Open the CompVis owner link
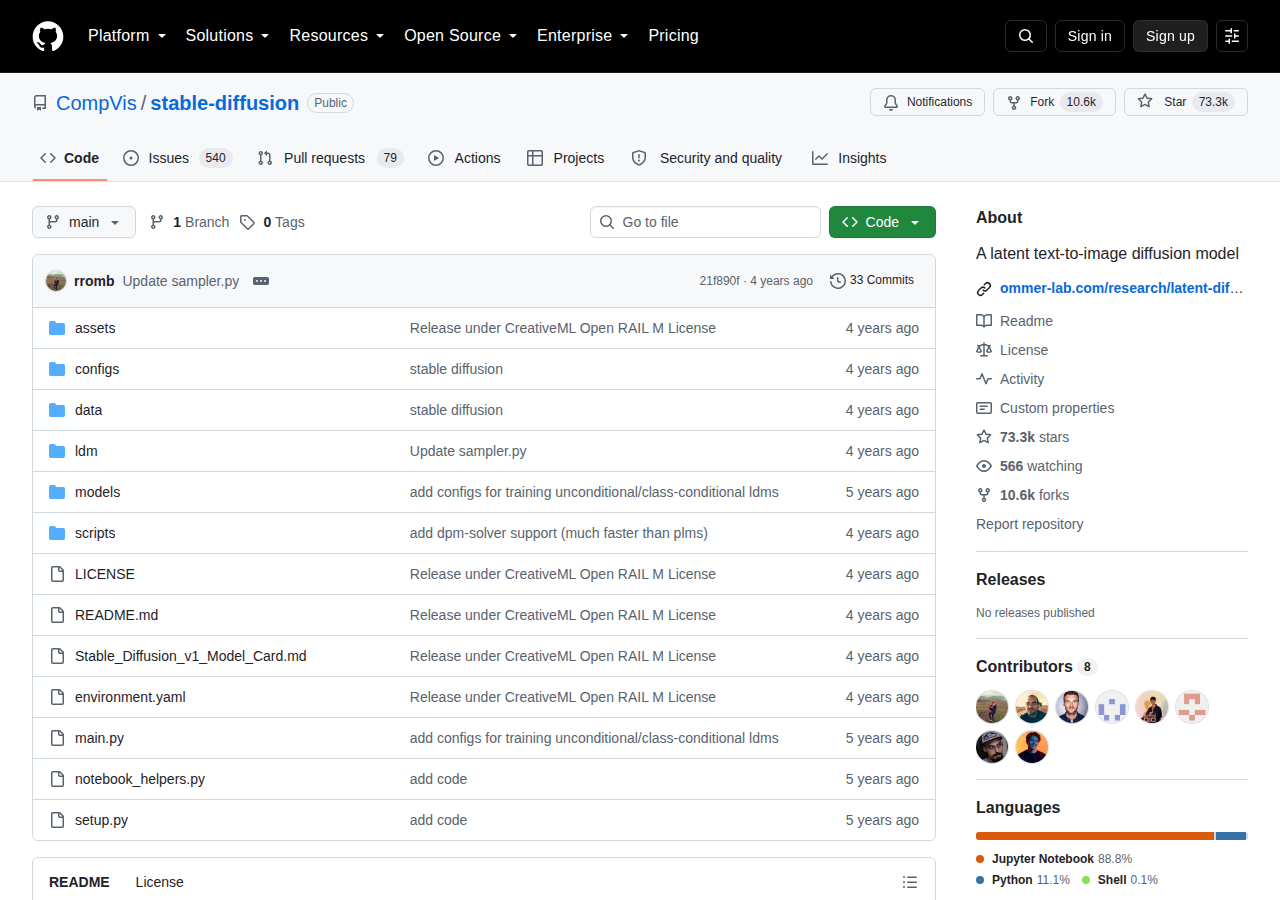 [x=96, y=103]
